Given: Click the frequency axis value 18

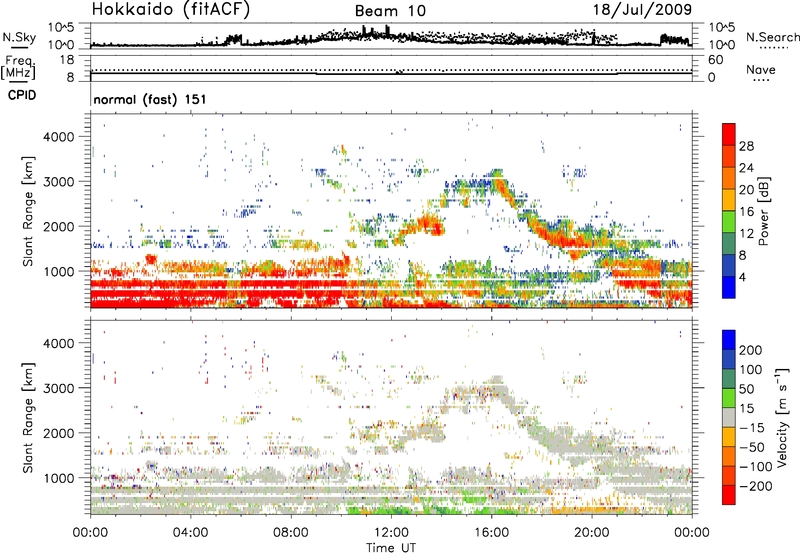Looking at the screenshot, I should [66, 60].
